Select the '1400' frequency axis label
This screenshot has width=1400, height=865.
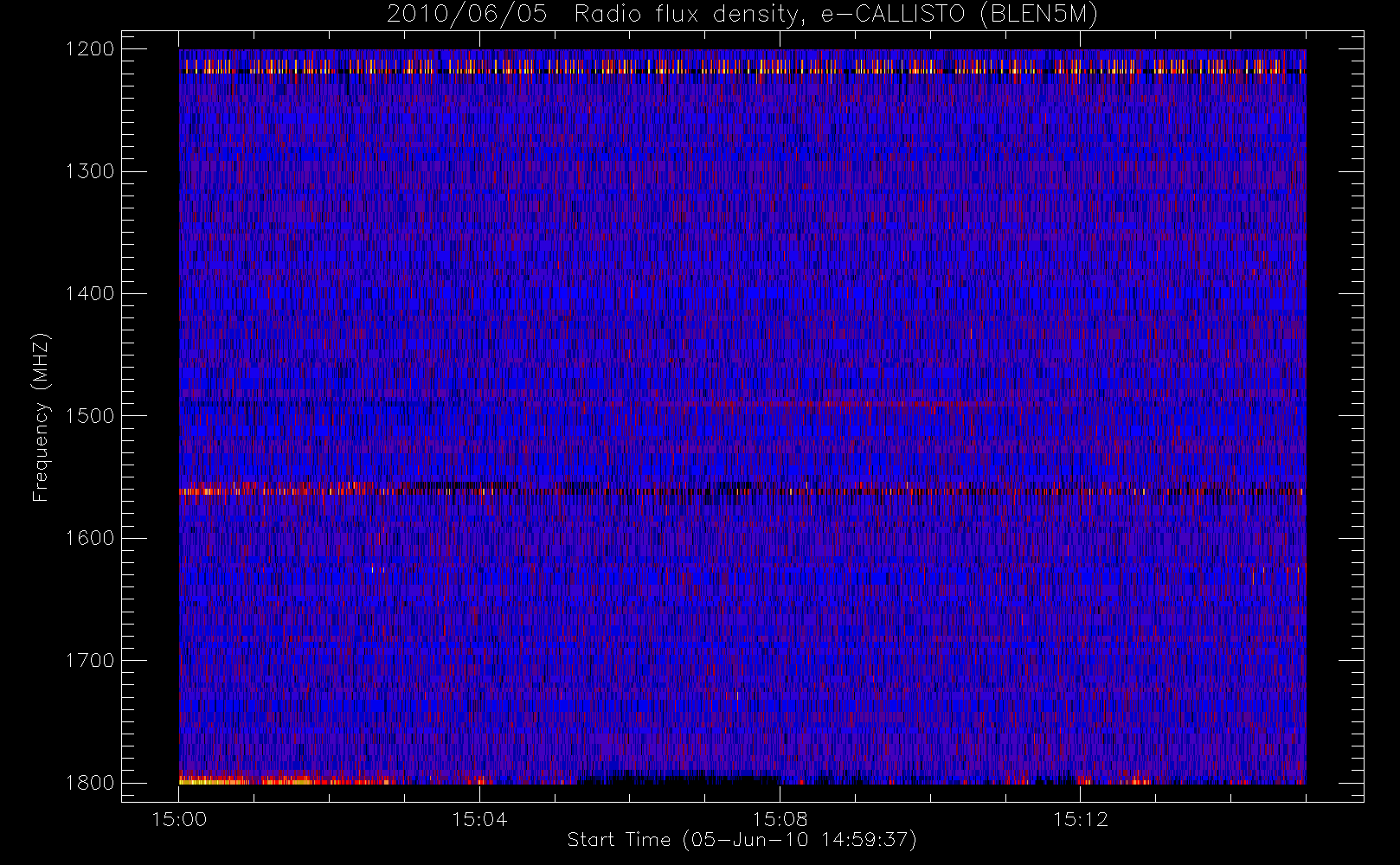pyautogui.click(x=90, y=293)
